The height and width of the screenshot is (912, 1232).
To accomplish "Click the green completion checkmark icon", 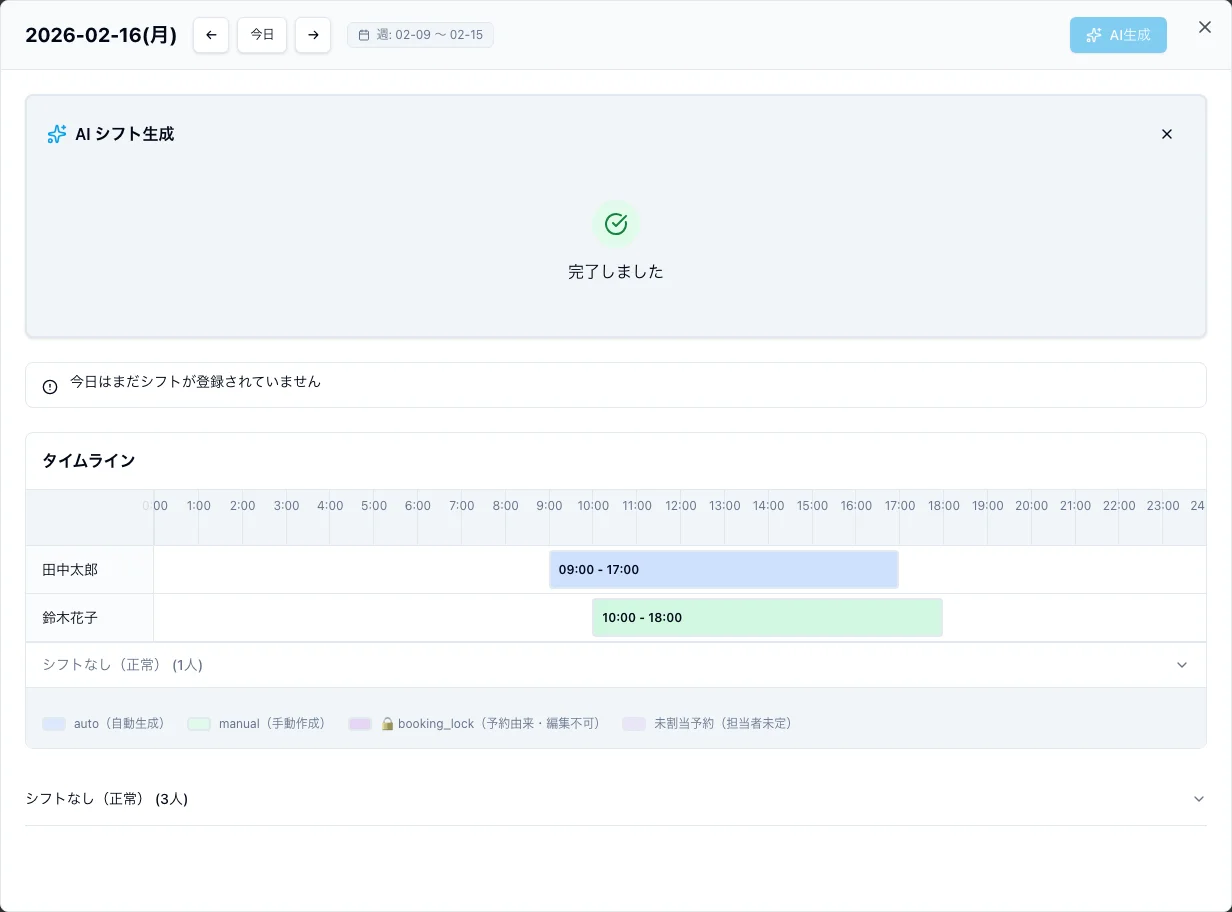I will tap(616, 224).
